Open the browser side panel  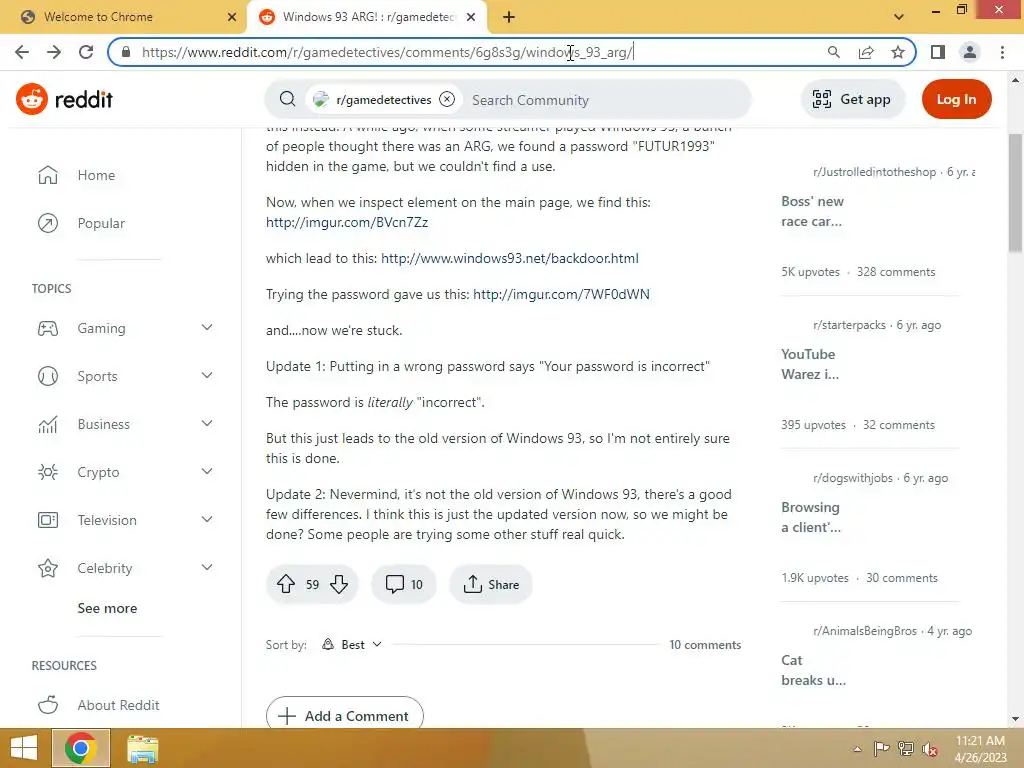[938, 52]
